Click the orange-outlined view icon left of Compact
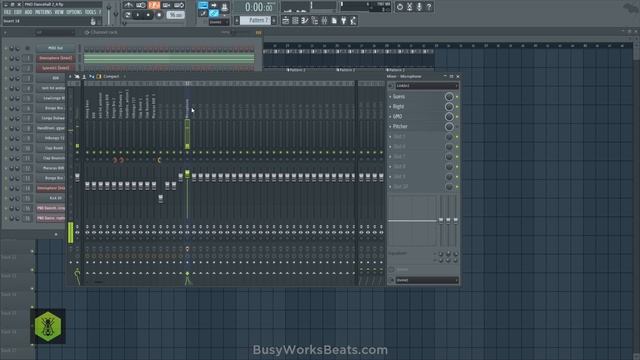Screen dimensions: 640x360 99,76
